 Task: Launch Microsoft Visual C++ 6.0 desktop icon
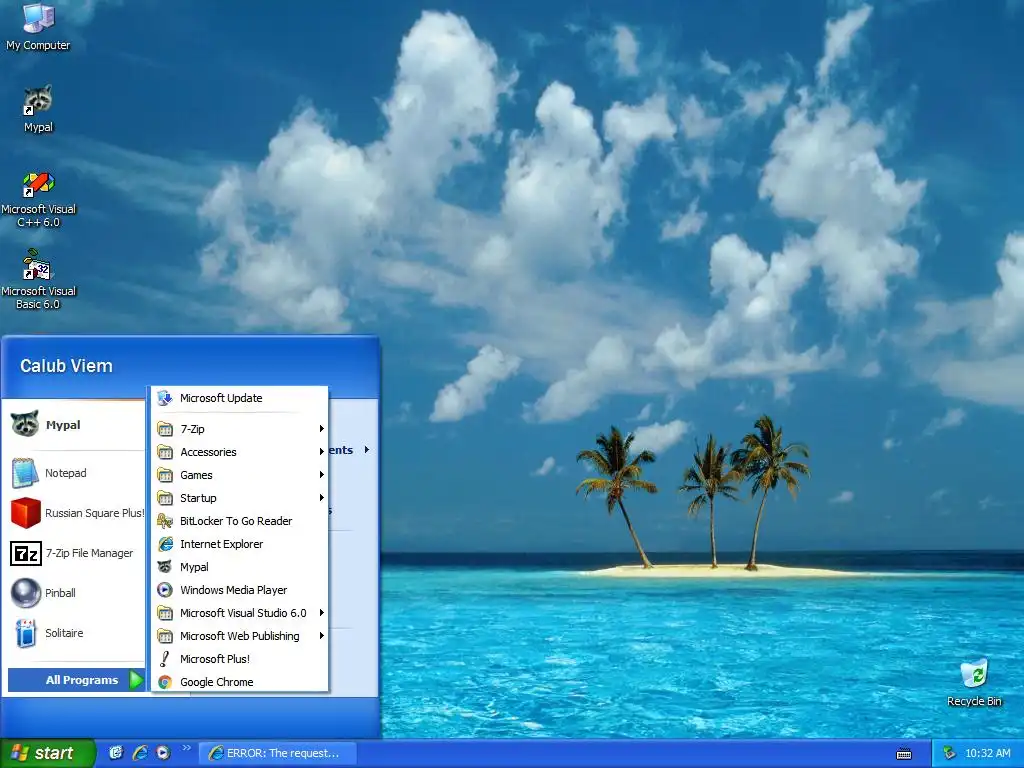click(x=38, y=200)
